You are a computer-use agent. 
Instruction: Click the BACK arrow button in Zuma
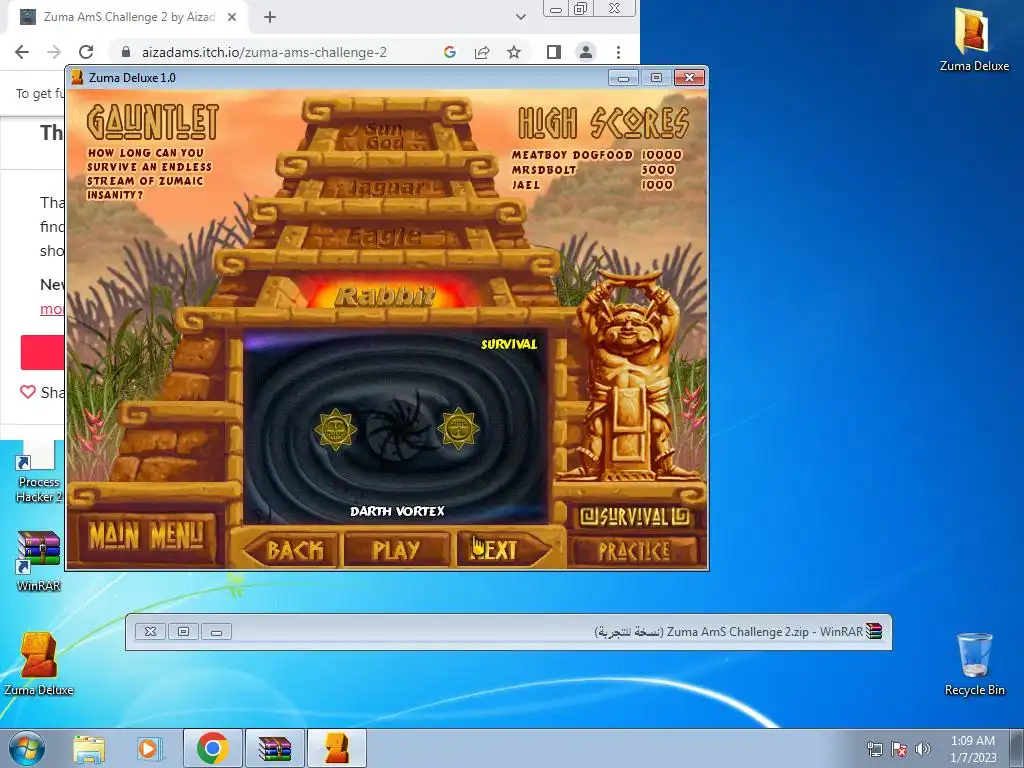292,550
